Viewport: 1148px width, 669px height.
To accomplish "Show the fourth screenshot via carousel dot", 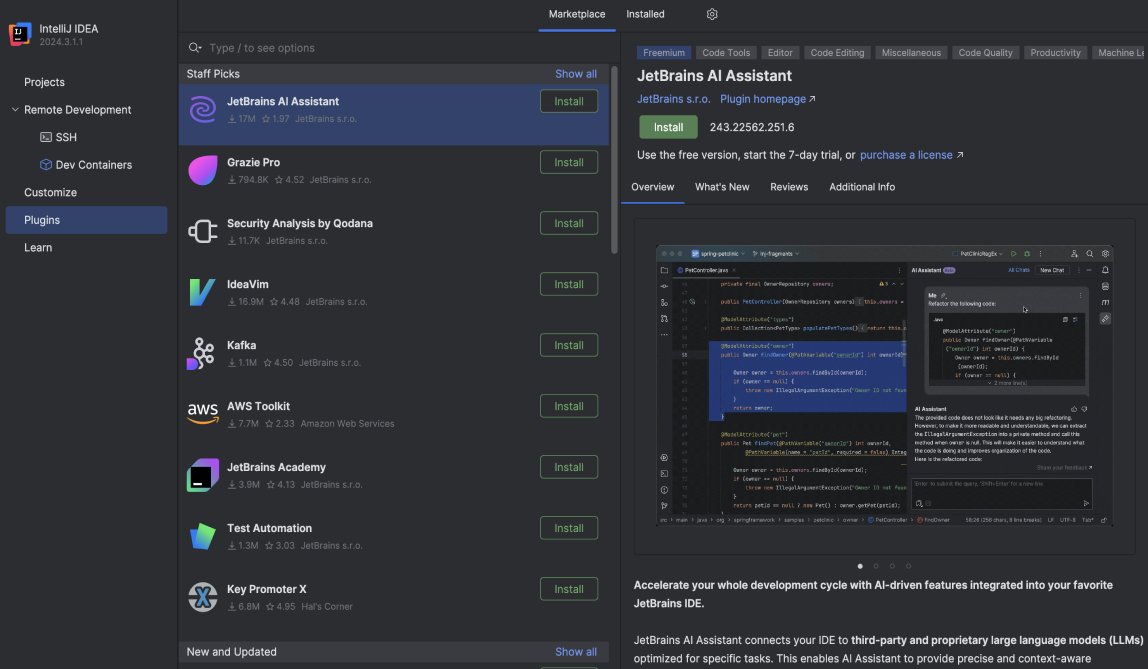I will [908, 566].
